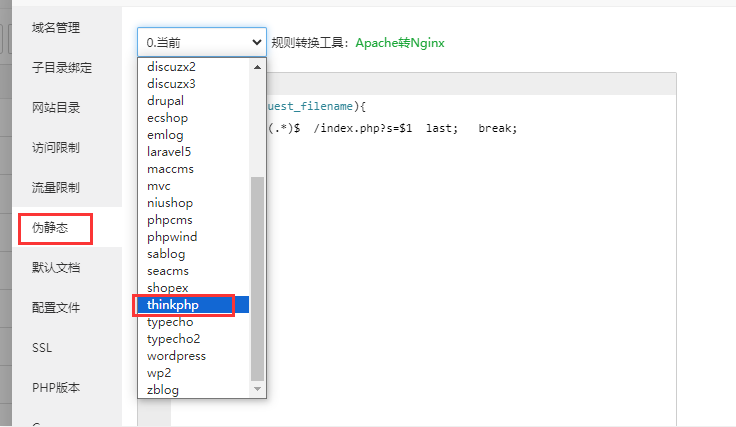Screen dimensions: 736x427
Task: Choose wordpress in the dropdown list
Action: (x=176, y=356)
